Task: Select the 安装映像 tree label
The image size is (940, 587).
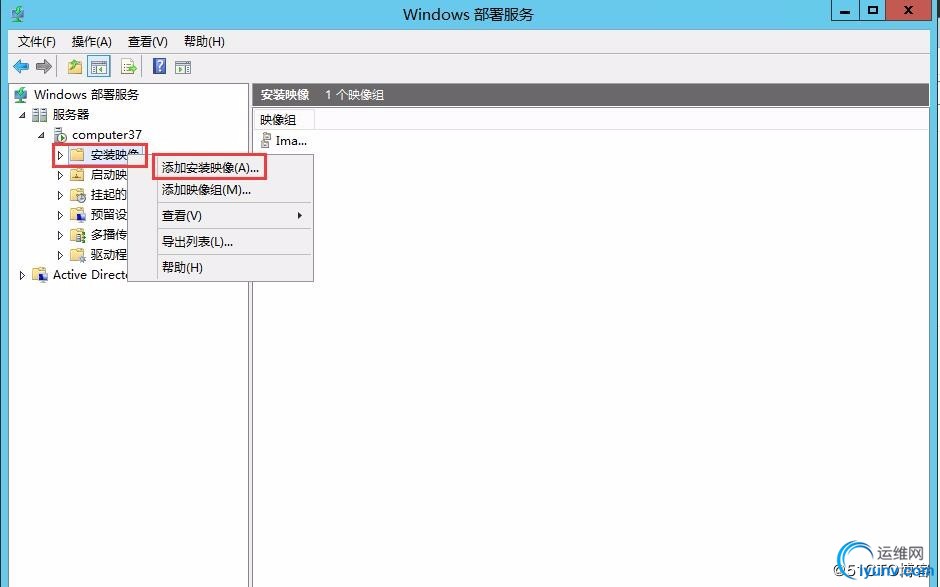Action: pos(116,155)
